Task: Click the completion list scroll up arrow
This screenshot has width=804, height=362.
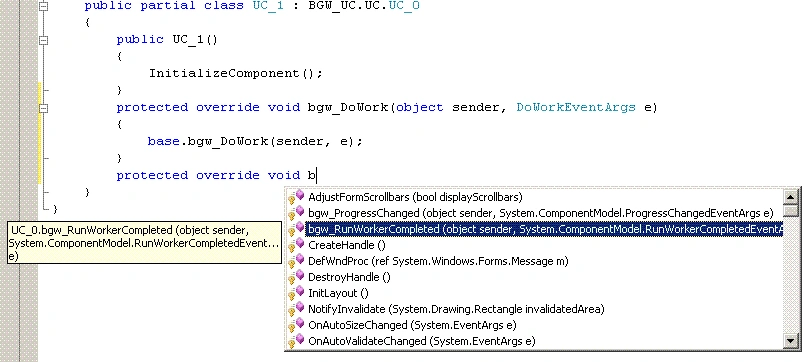Action: tap(791, 196)
